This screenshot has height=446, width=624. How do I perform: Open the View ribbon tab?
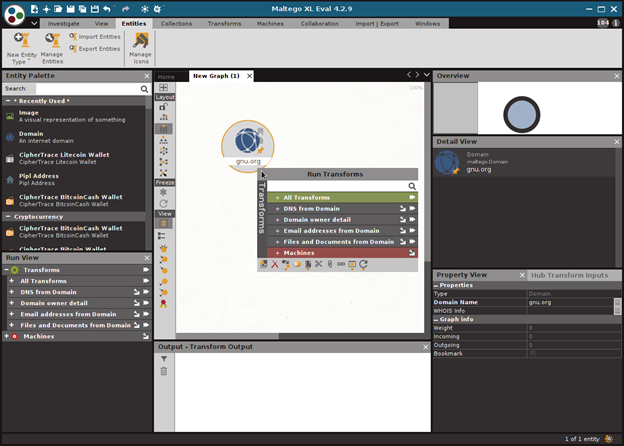click(x=101, y=23)
